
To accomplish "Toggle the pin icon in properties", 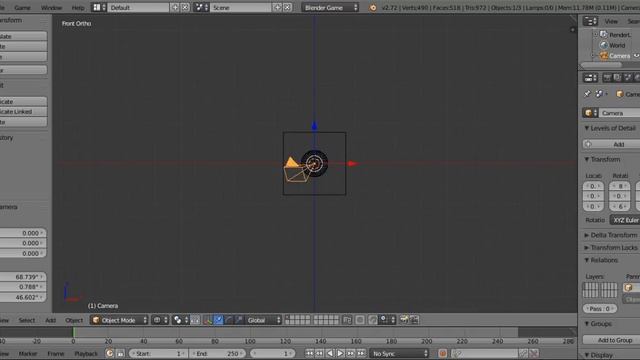I will [587, 94].
